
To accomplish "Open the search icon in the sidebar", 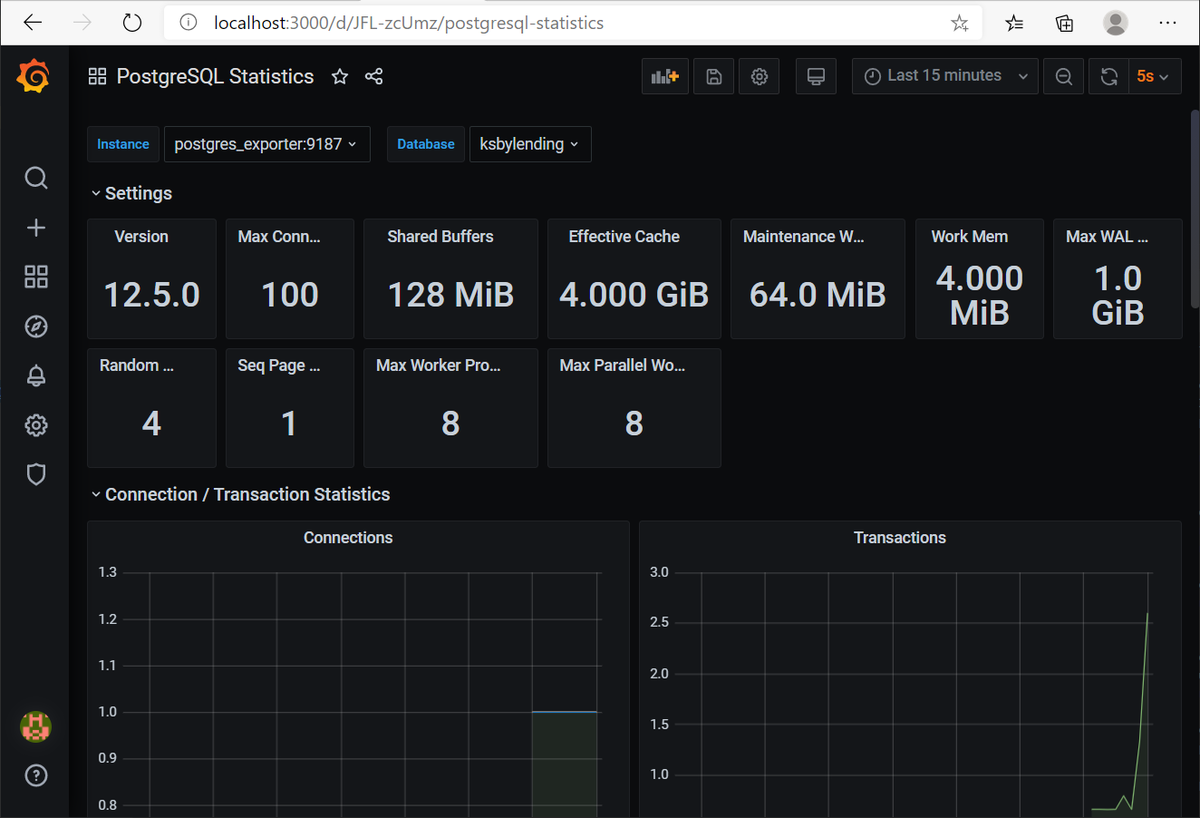I will point(36,178).
